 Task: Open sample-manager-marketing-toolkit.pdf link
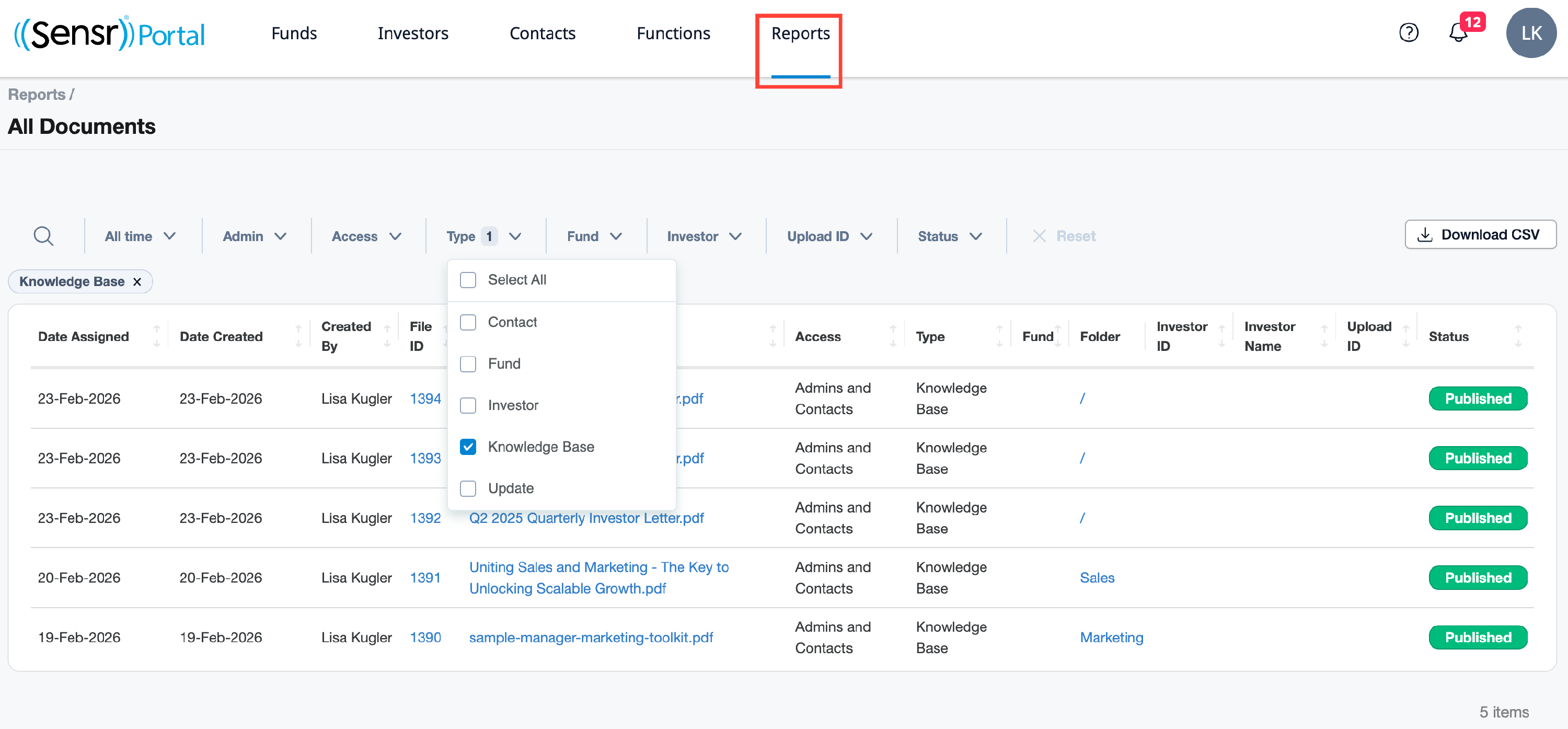[591, 637]
